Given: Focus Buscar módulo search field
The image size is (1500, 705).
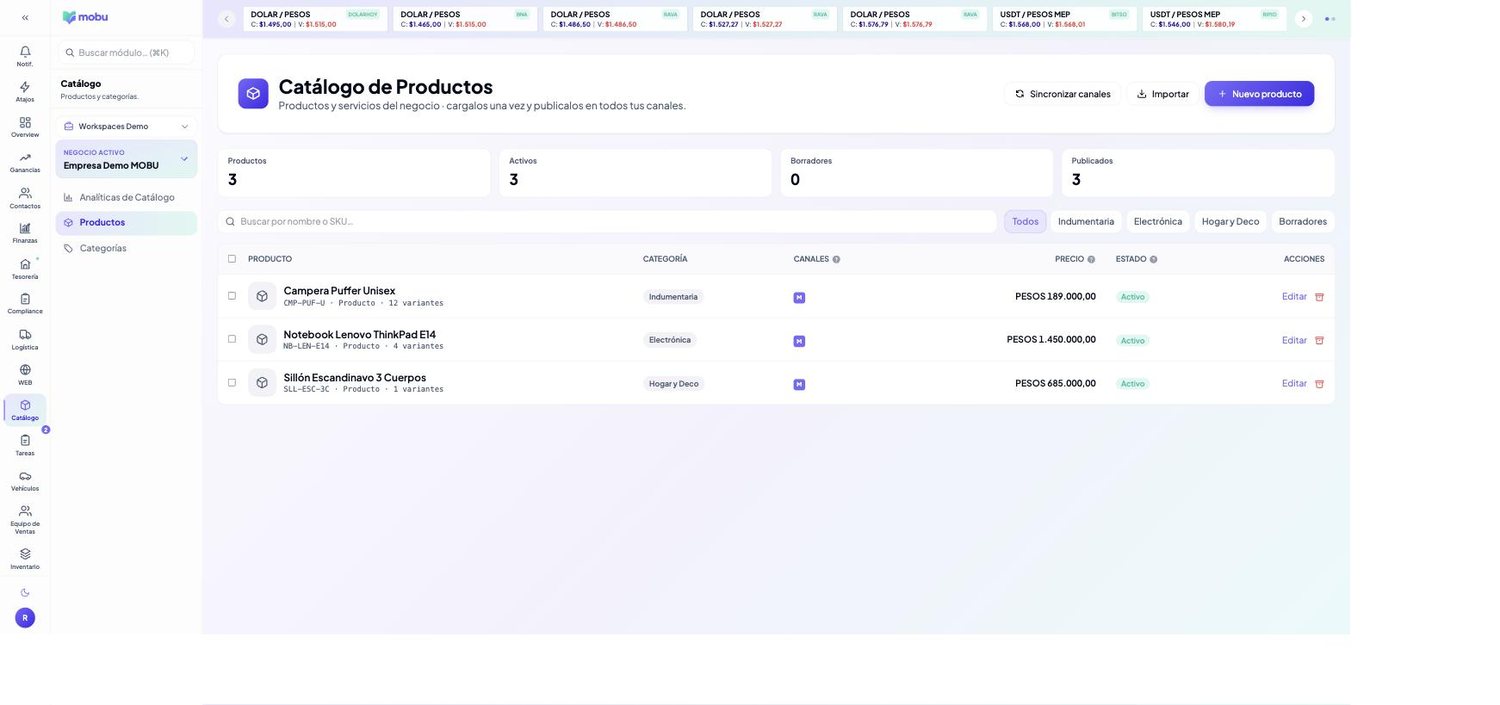Looking at the screenshot, I should pos(126,52).
